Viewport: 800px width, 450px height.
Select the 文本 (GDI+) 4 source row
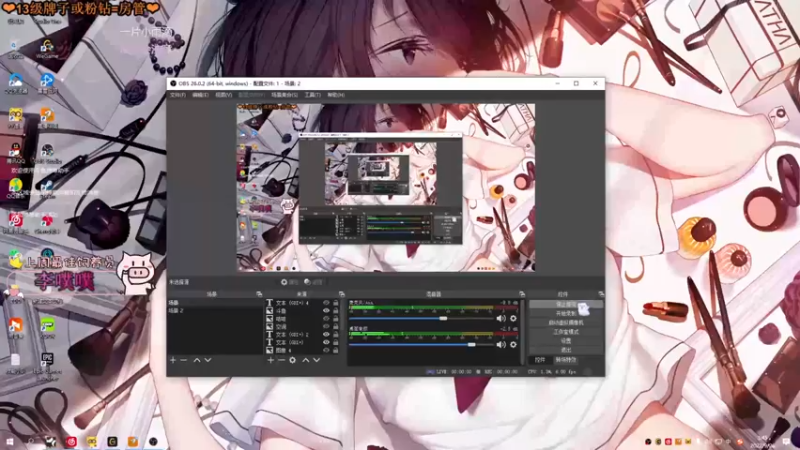click(302, 303)
